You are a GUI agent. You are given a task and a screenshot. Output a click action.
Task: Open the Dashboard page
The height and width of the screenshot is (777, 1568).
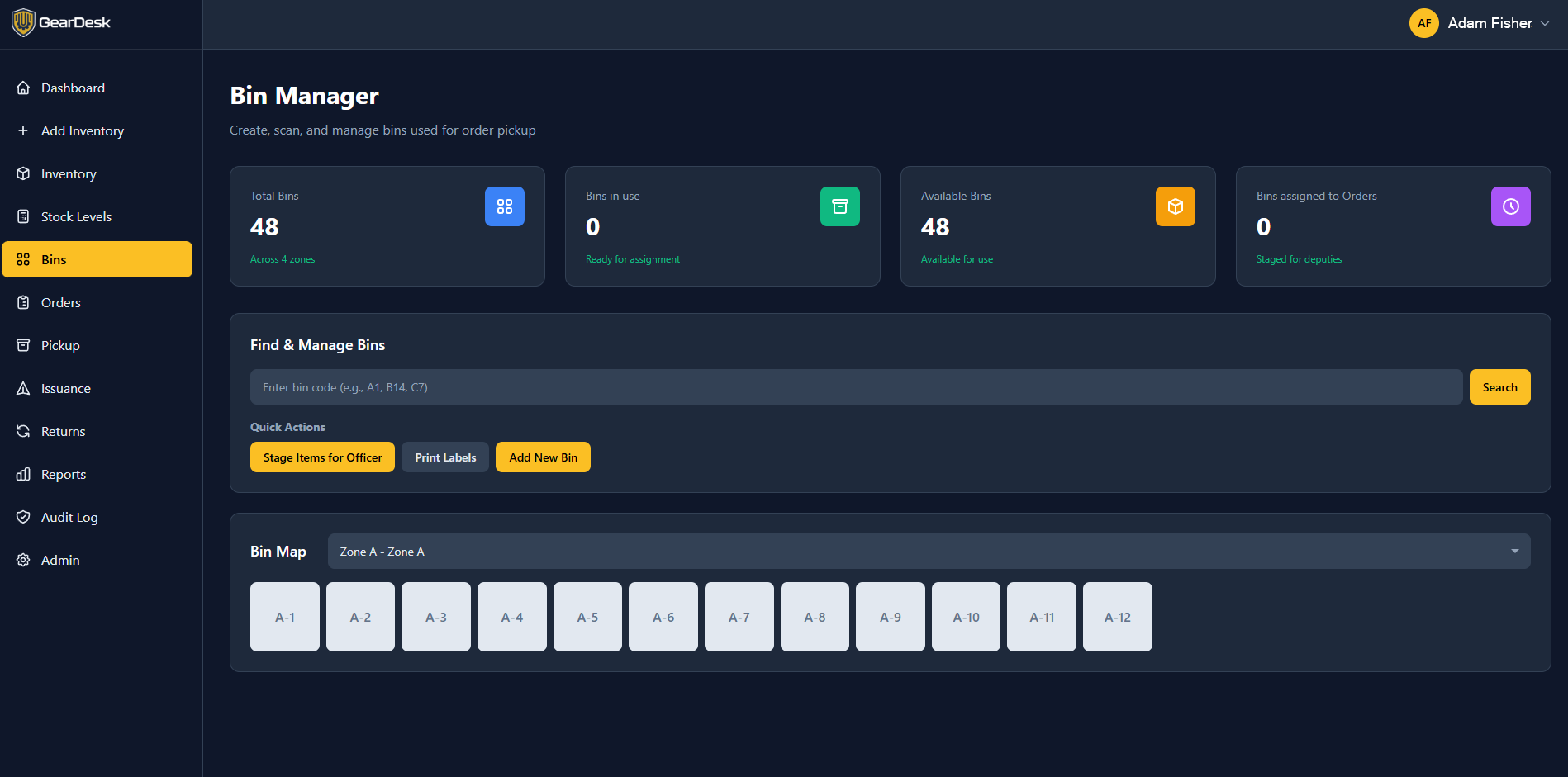73,88
